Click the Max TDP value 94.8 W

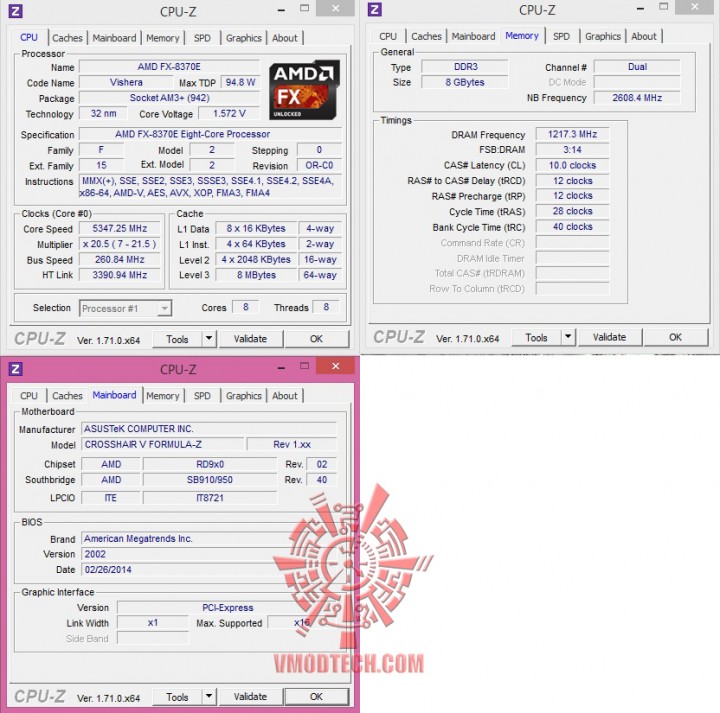point(240,82)
